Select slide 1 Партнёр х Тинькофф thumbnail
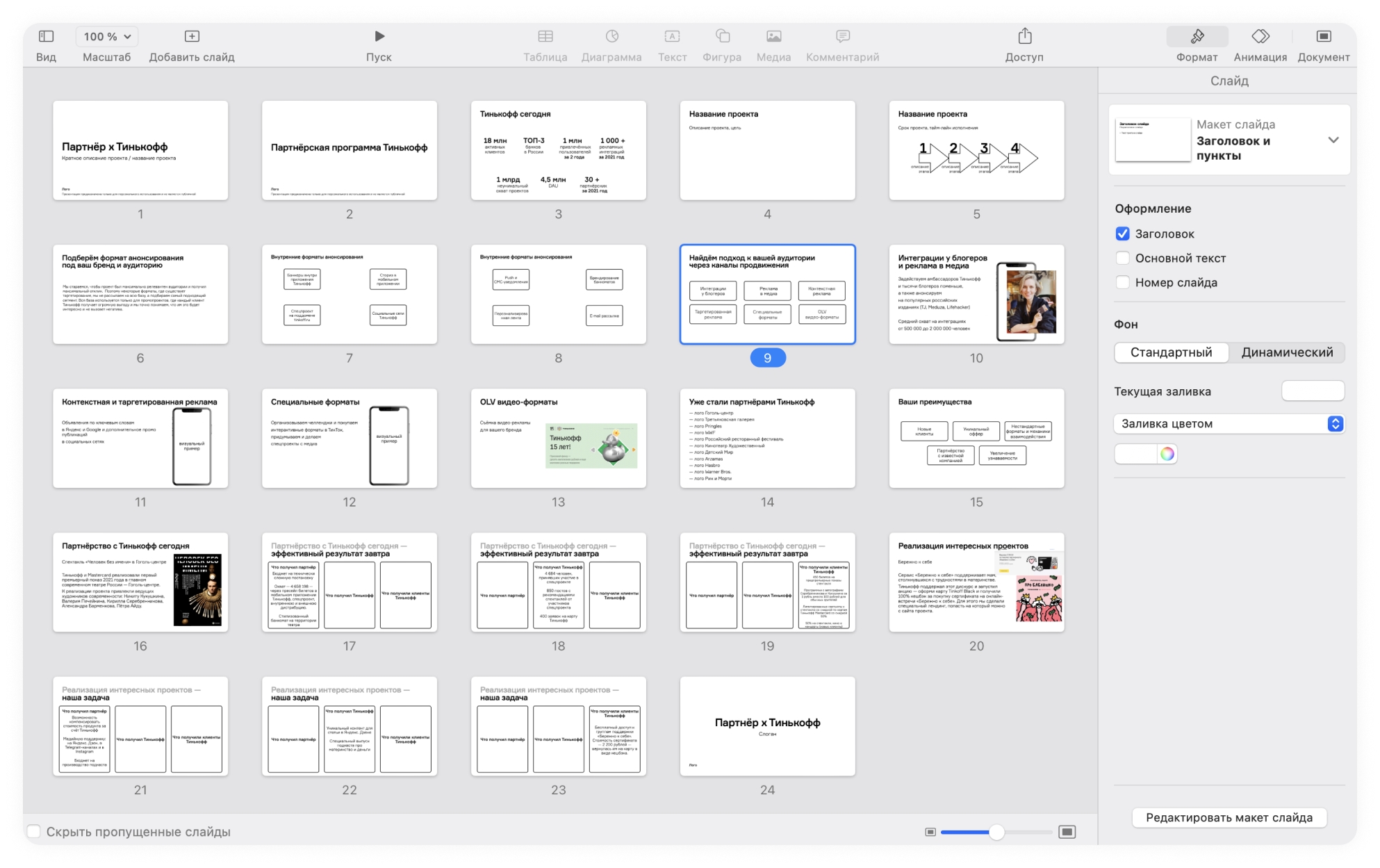Image resolution: width=1380 pixels, height=868 pixels. click(140, 150)
